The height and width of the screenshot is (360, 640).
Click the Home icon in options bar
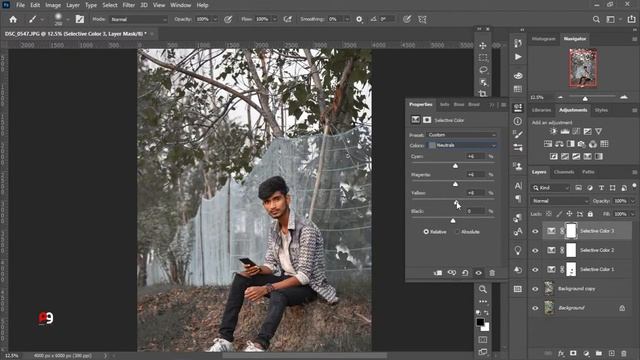tap(13, 19)
